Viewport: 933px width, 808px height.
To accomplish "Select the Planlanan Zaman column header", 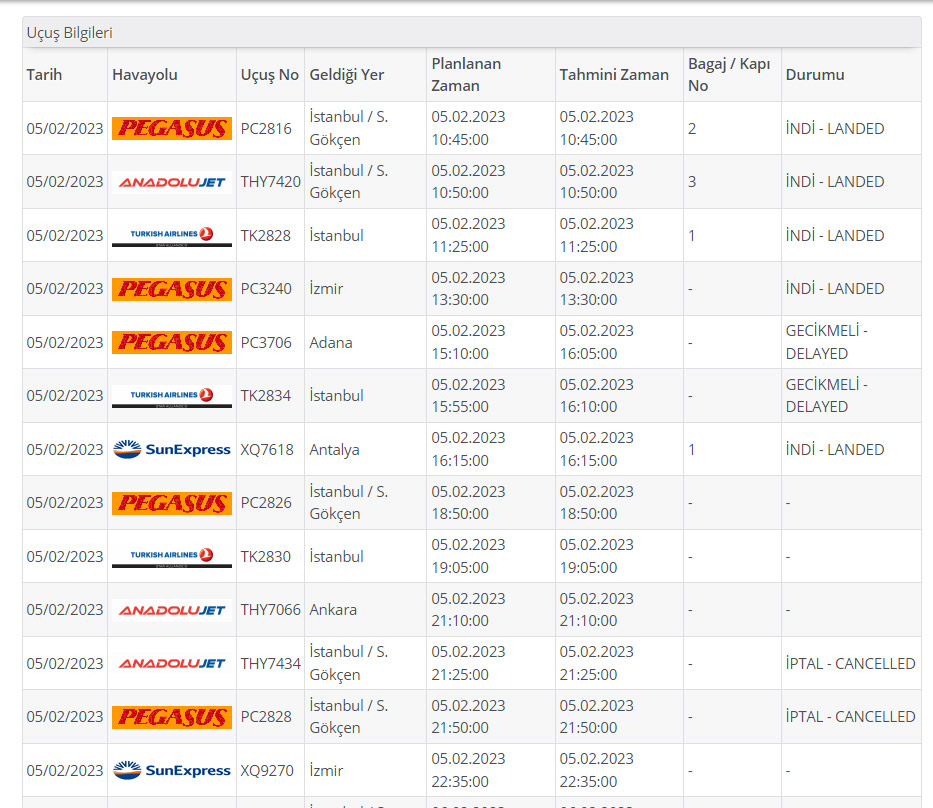I will point(466,75).
